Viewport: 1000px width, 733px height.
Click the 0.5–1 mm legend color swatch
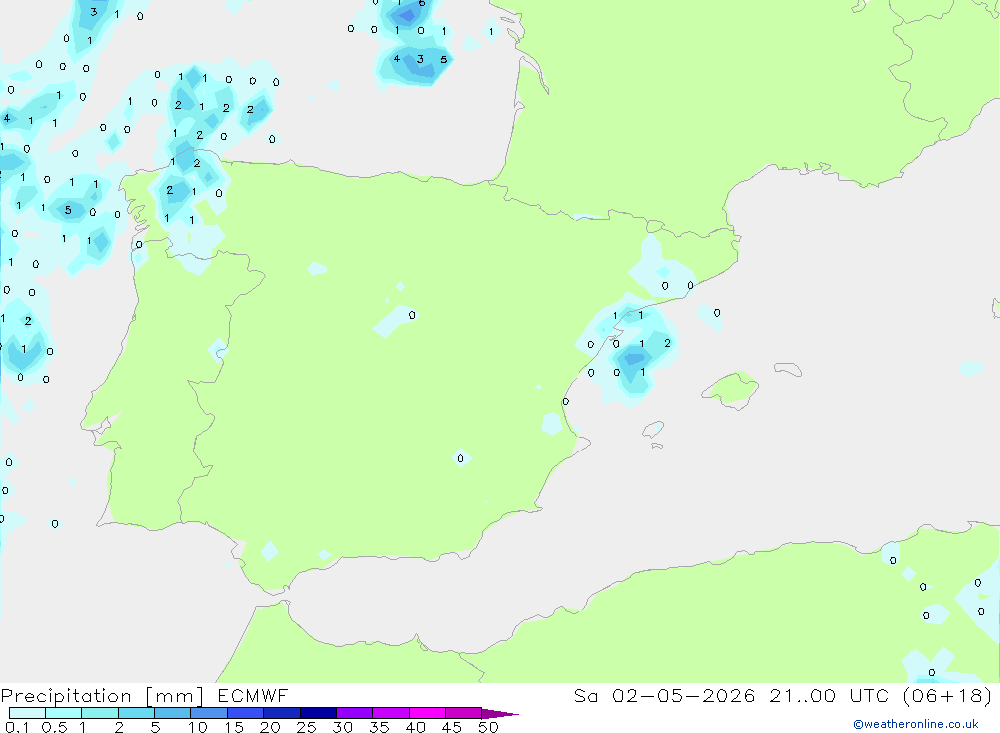(64, 713)
